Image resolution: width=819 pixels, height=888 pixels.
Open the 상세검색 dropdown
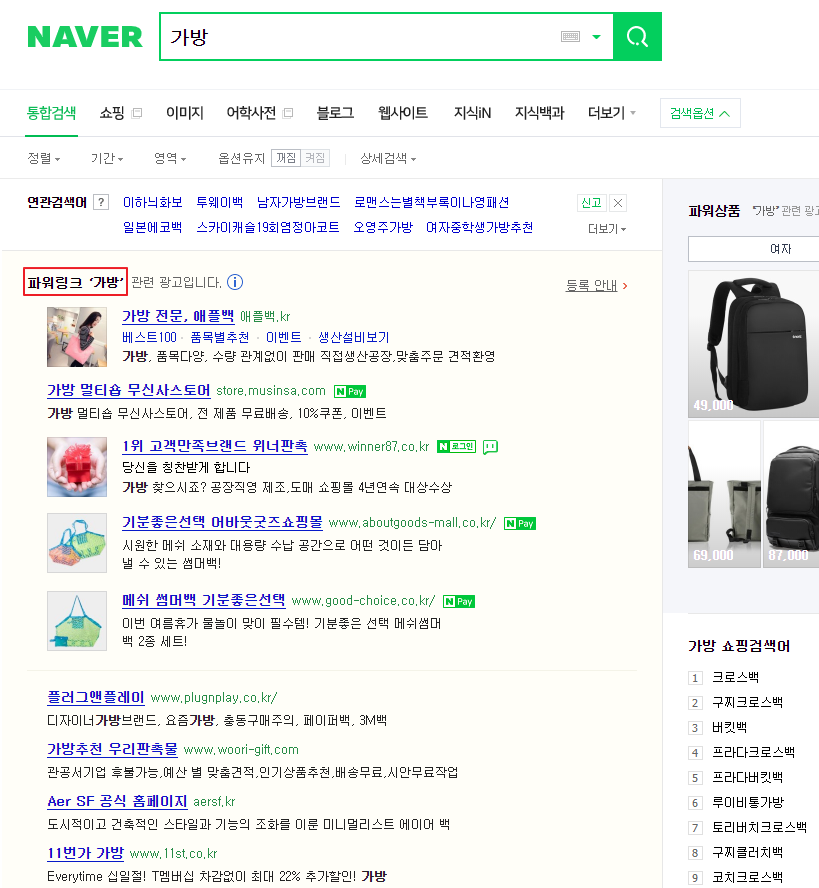click(x=388, y=159)
